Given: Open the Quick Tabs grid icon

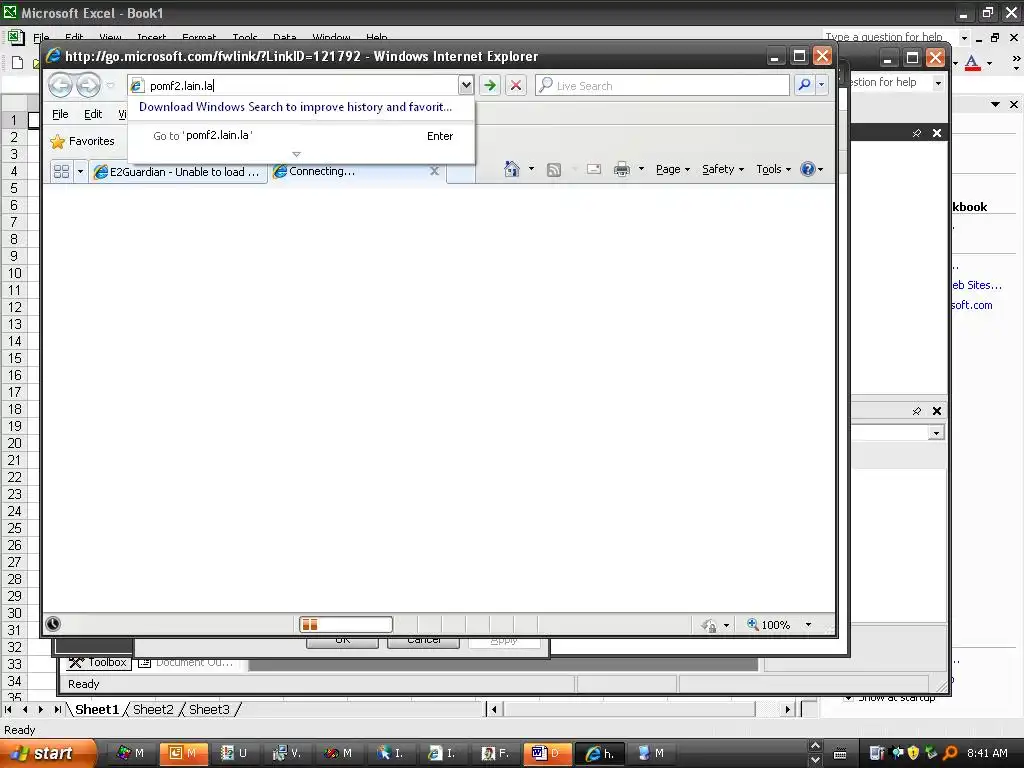Looking at the screenshot, I should pyautogui.click(x=61, y=172).
